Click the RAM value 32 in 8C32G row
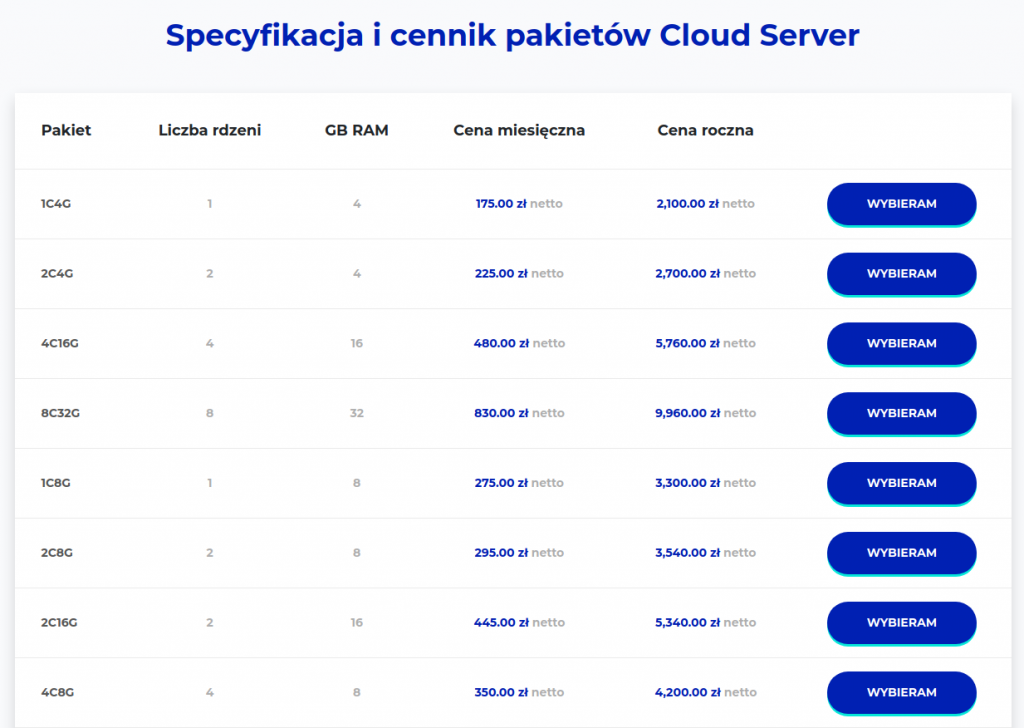The image size is (1024, 728). tap(357, 413)
